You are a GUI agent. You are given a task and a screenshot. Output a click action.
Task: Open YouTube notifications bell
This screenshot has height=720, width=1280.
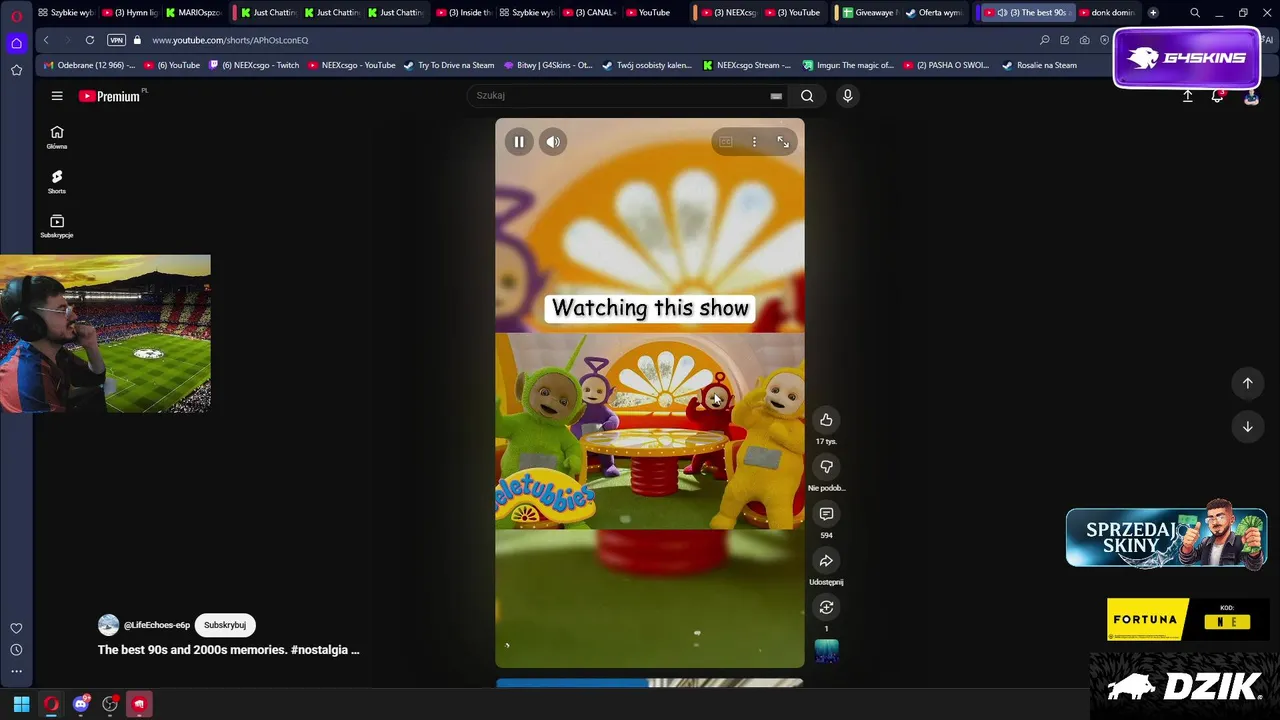[x=1217, y=96]
